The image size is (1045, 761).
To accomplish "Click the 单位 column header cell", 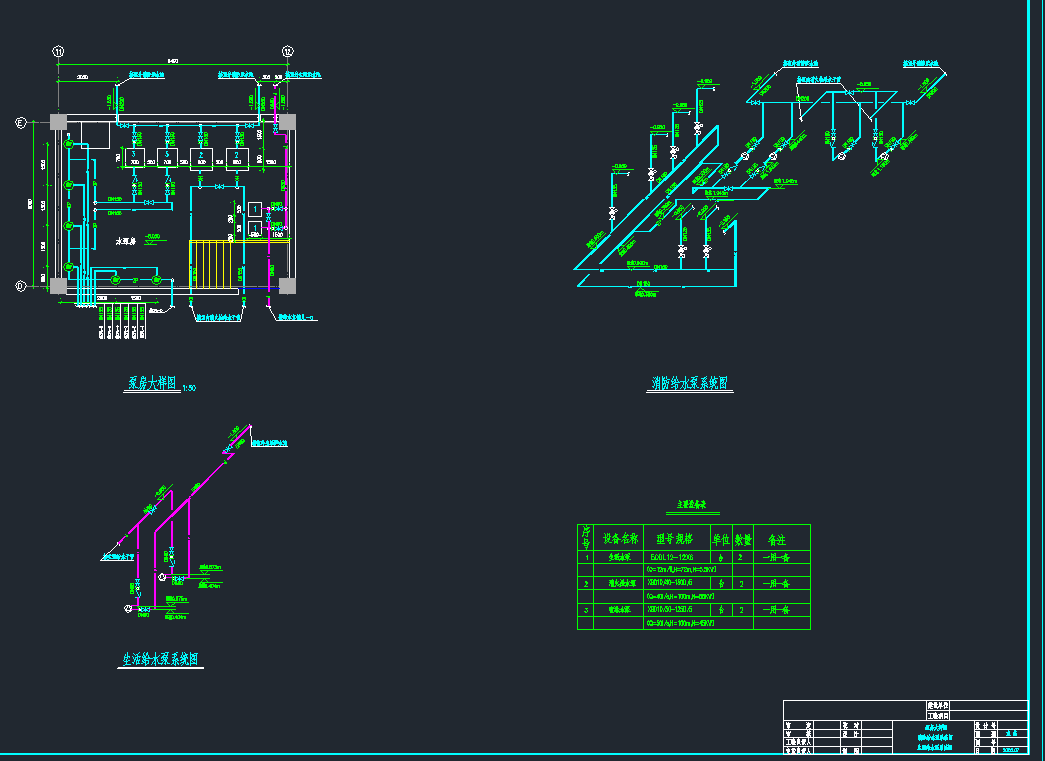I will [x=721, y=537].
